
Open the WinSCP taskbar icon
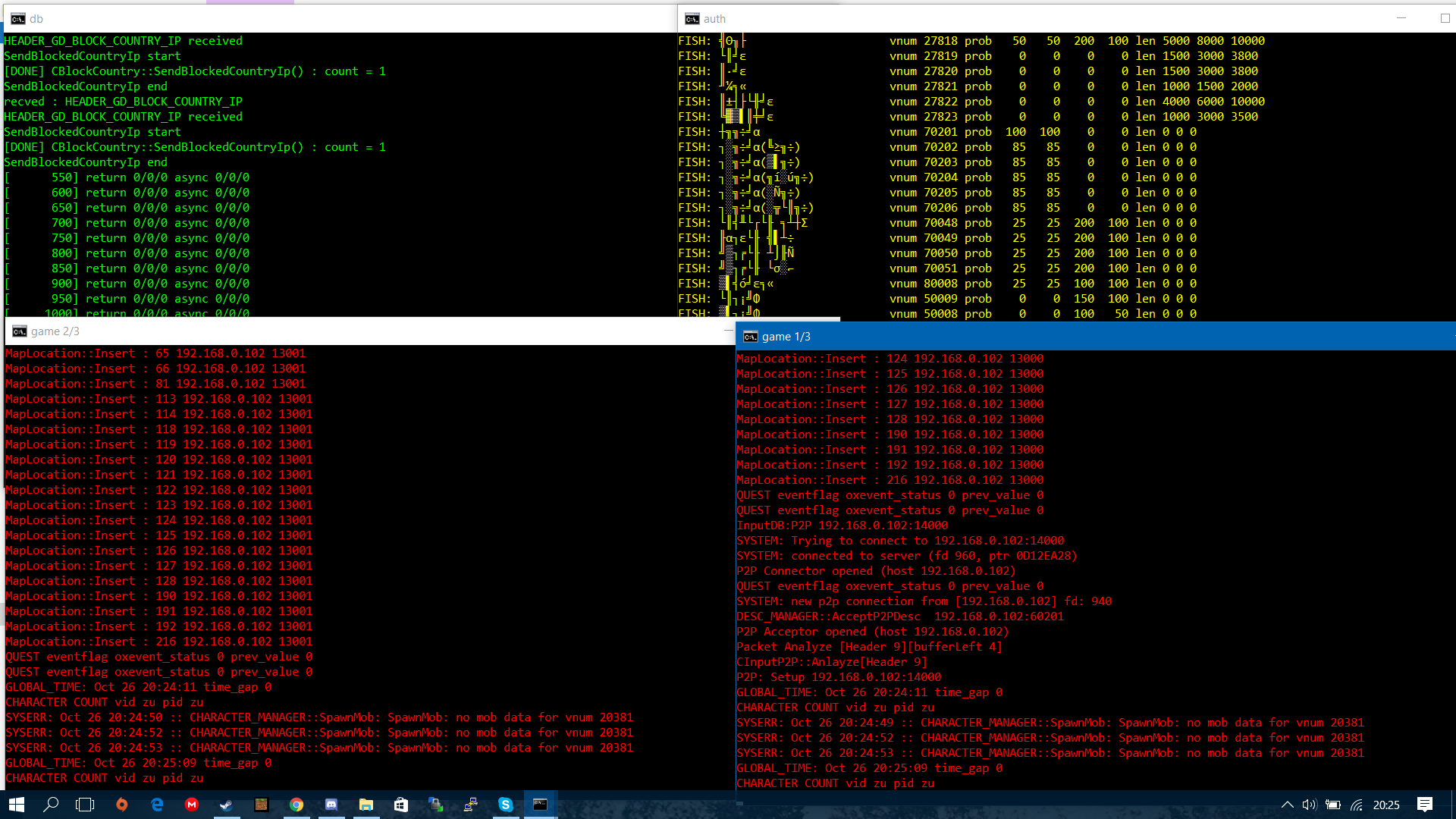tap(435, 805)
